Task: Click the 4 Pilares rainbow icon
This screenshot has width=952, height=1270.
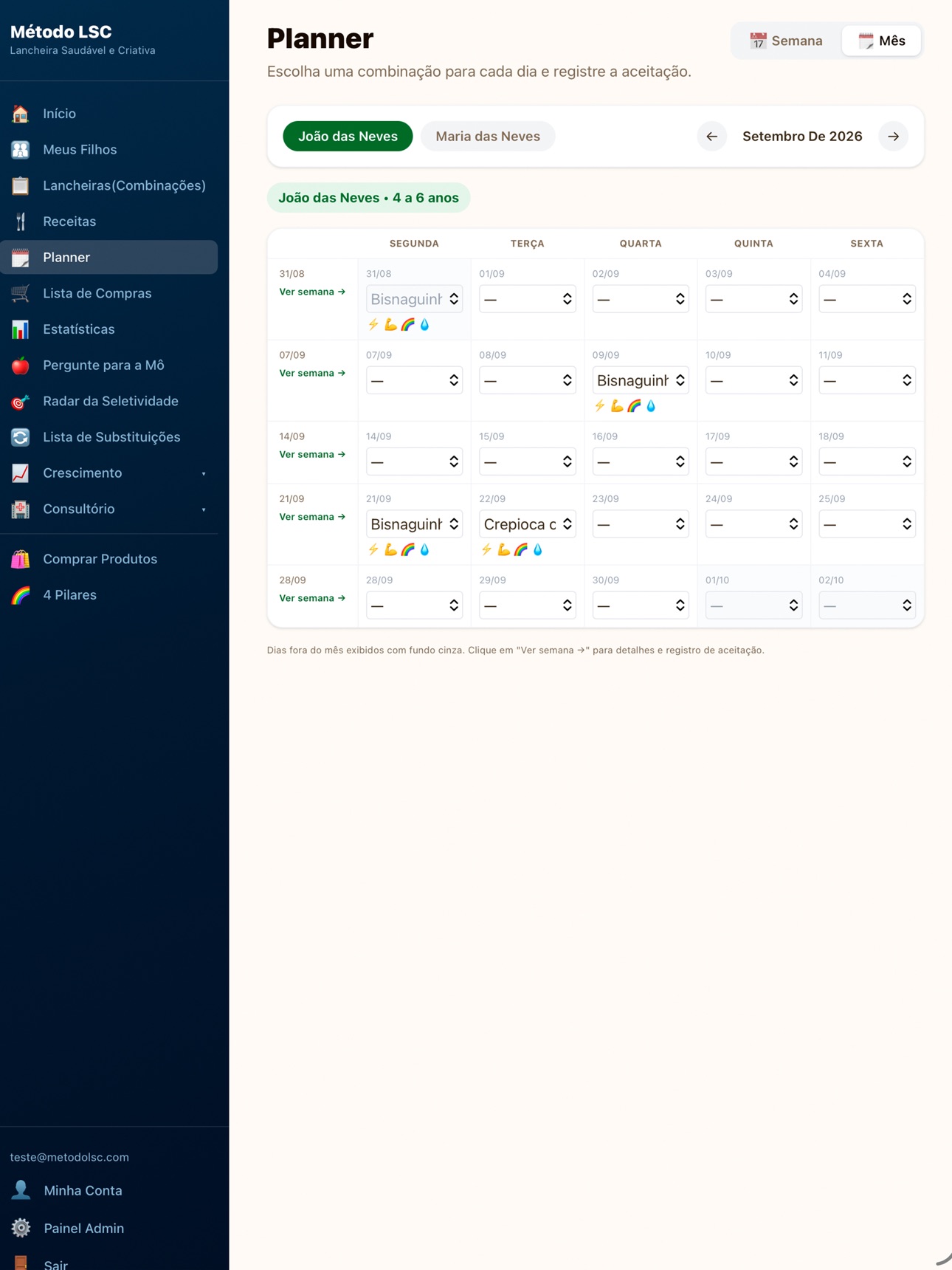Action: [x=21, y=595]
